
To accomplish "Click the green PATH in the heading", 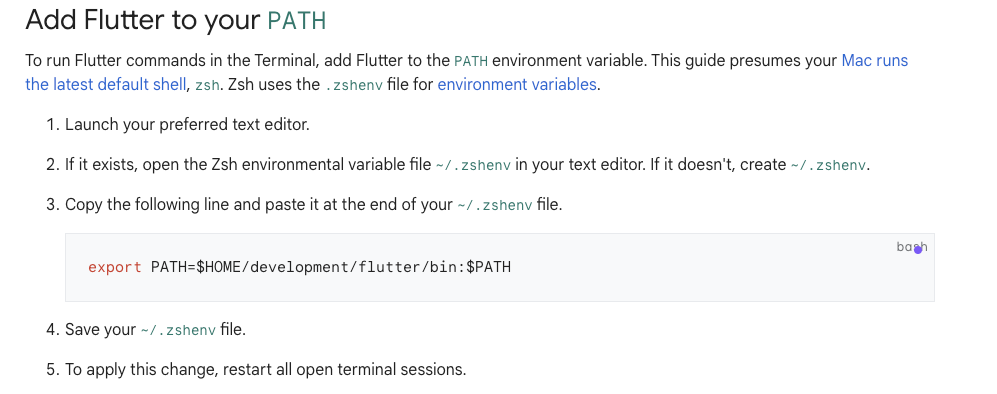I will pyautogui.click(x=297, y=21).
